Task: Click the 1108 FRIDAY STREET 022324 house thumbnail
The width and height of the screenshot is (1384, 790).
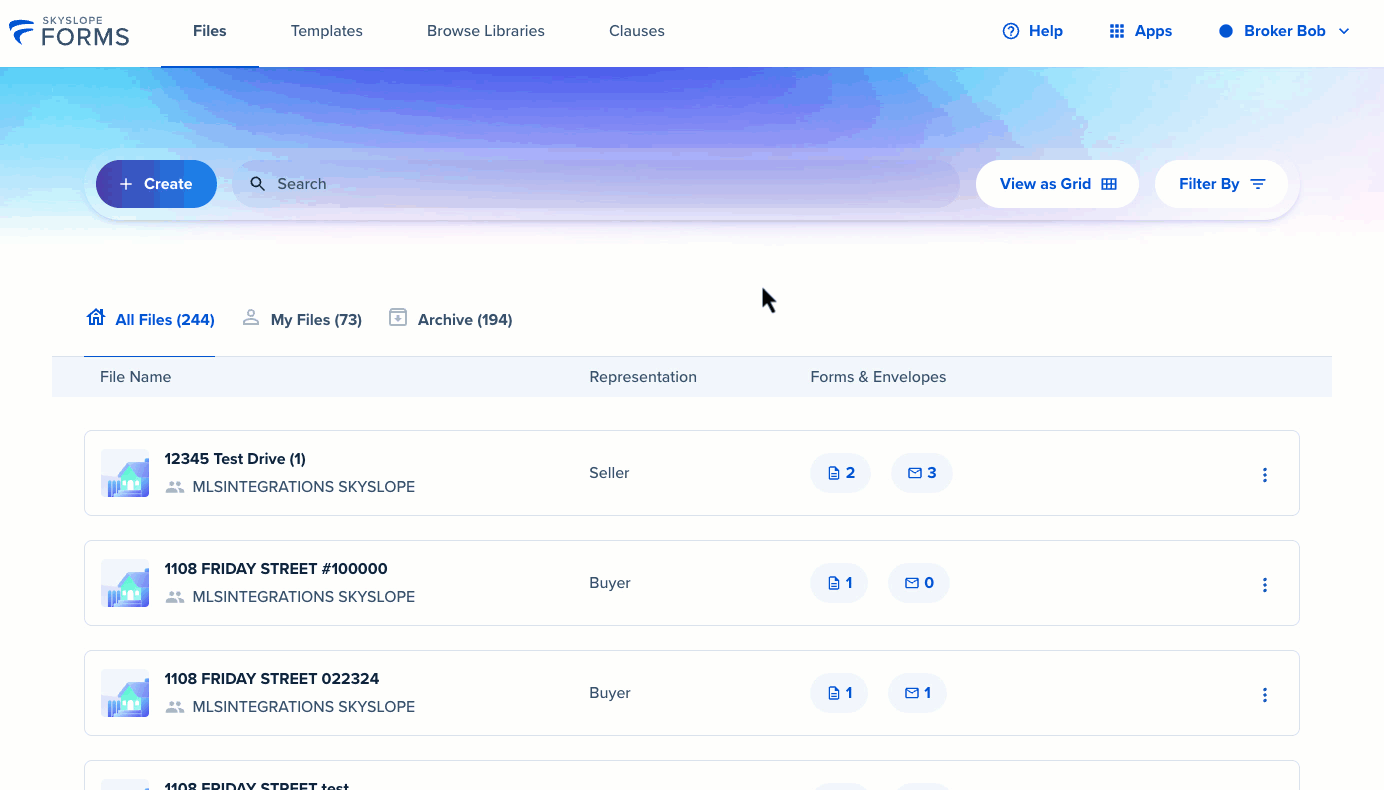Action: [125, 693]
